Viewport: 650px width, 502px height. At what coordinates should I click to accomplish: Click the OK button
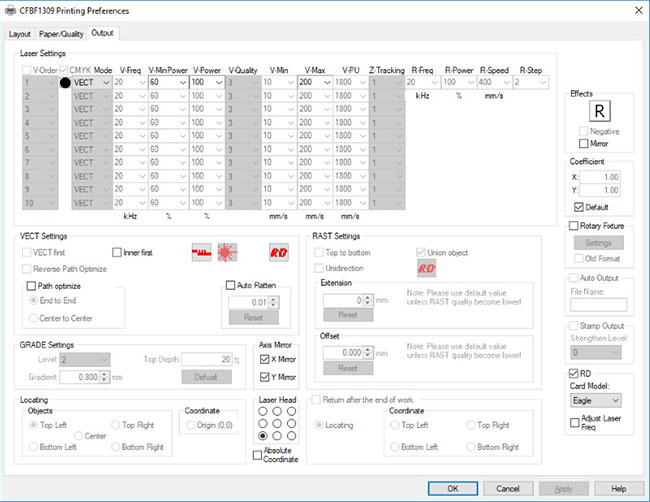[453, 489]
